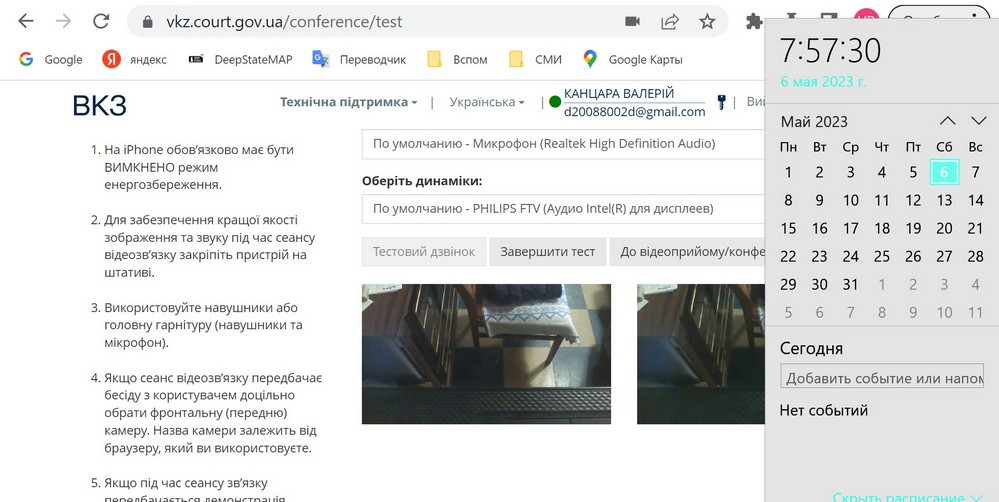
Task: Open the browser extensions puzzle icon
Action: click(x=754, y=22)
